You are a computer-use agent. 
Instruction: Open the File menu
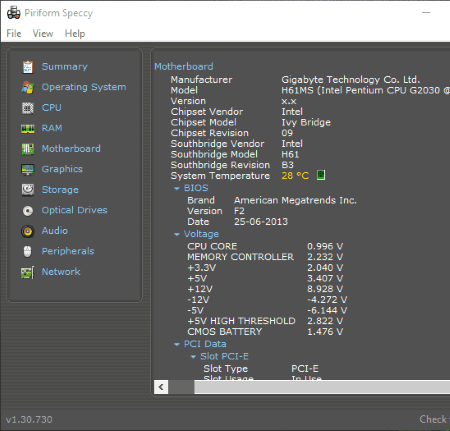pos(14,34)
